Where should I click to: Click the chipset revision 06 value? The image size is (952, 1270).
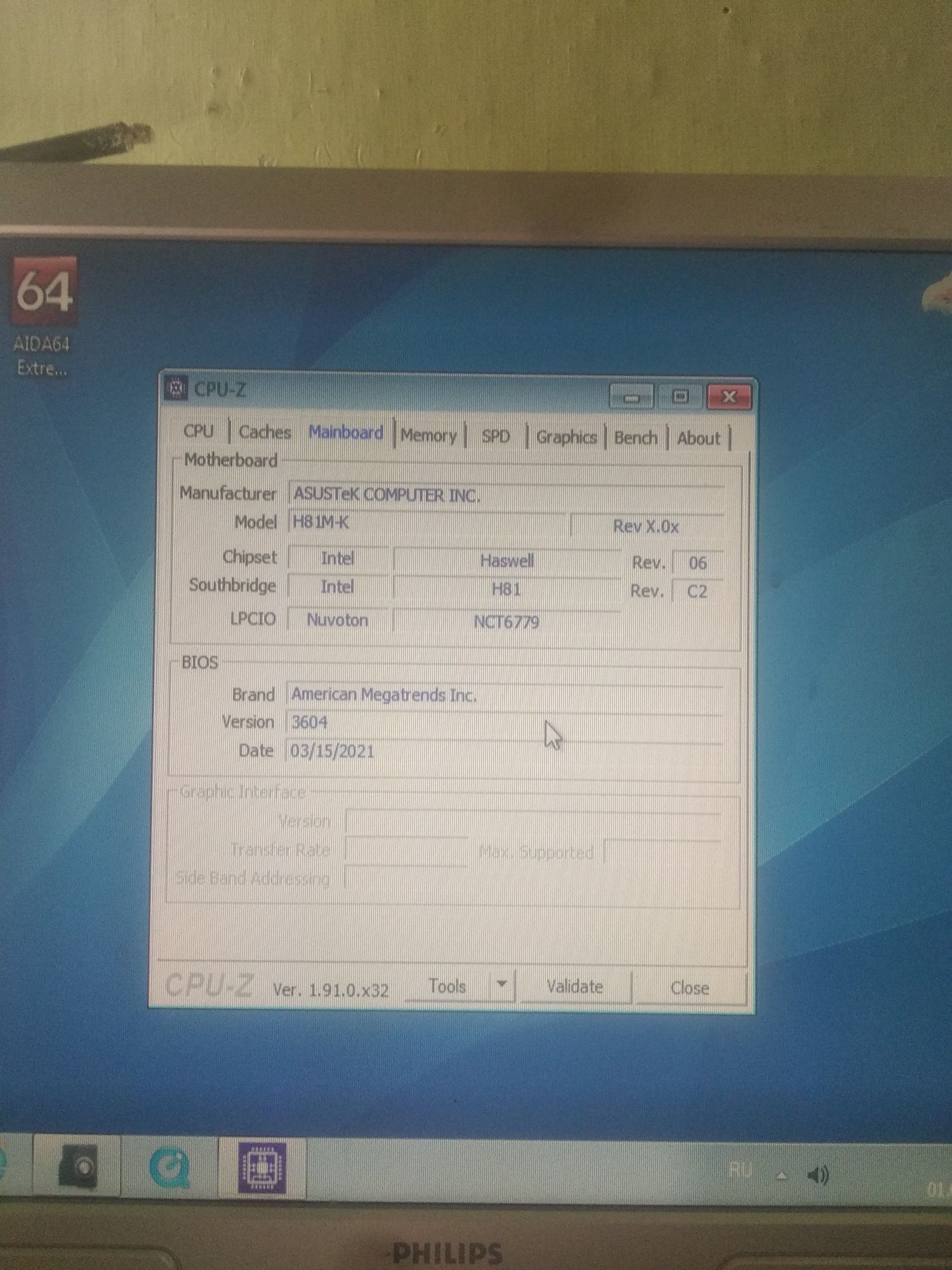tap(697, 563)
